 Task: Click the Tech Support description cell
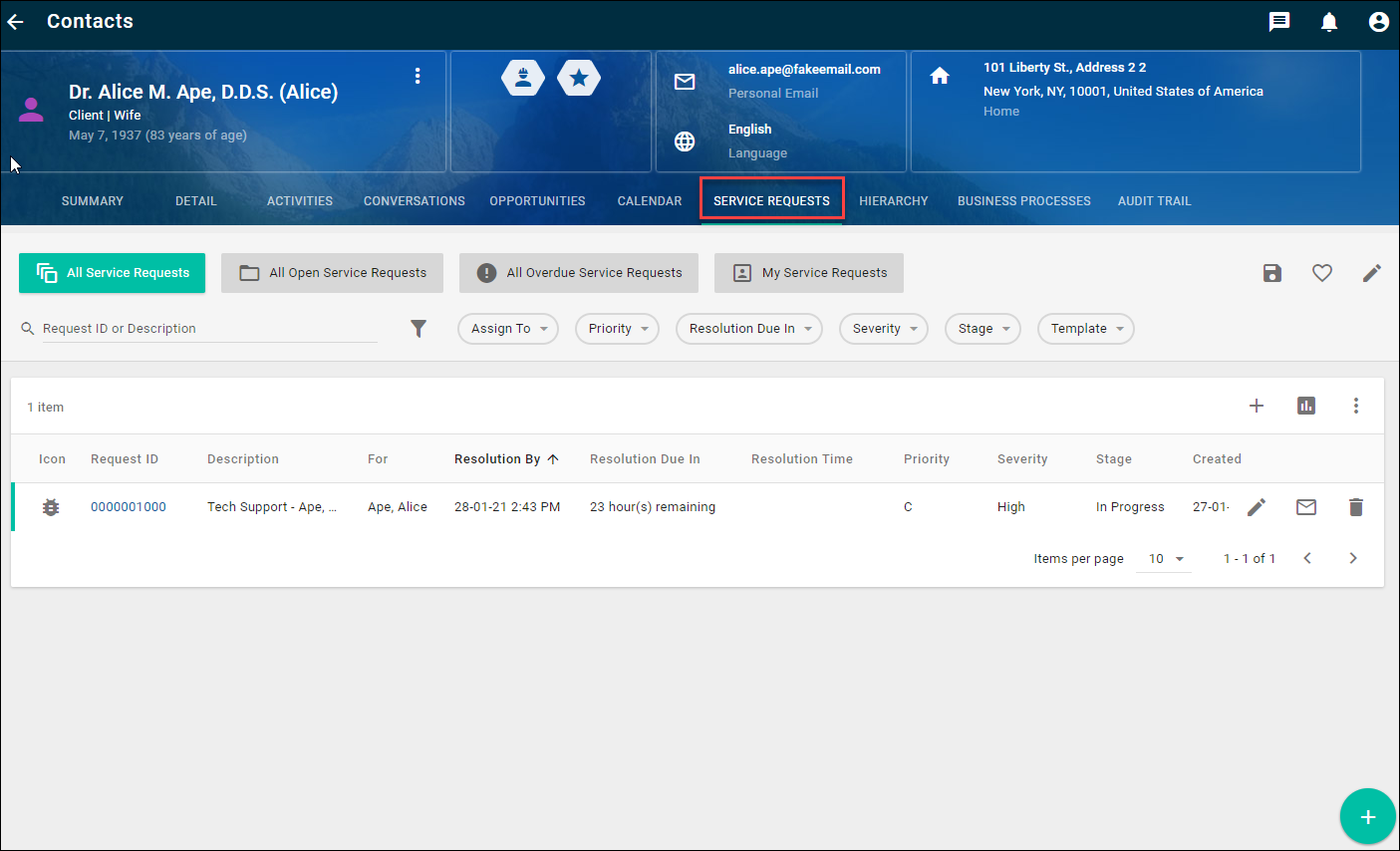pyautogui.click(x=272, y=507)
